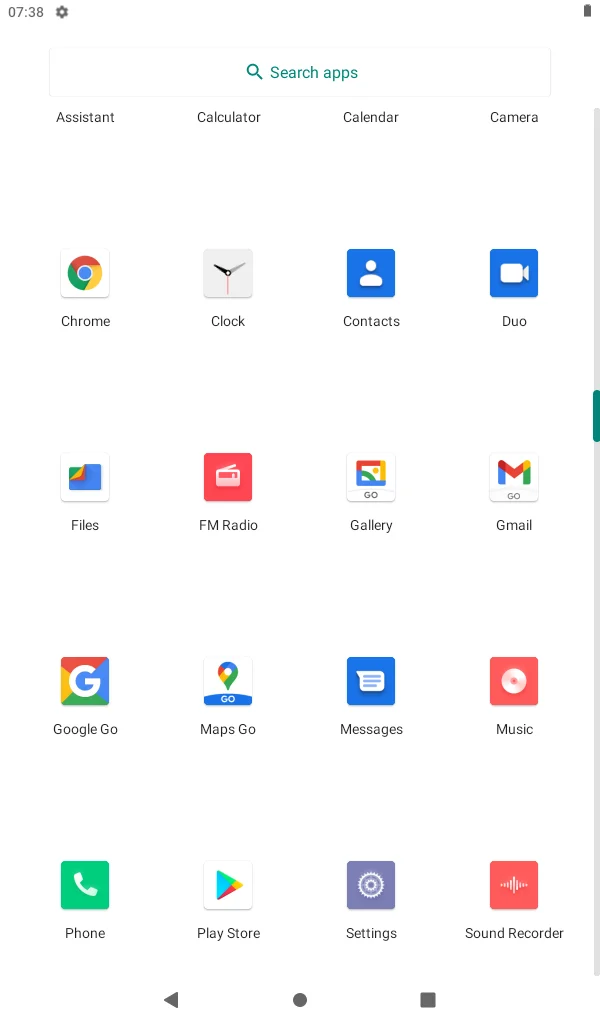
Task: Open the Phone dialer app
Action: 85,885
